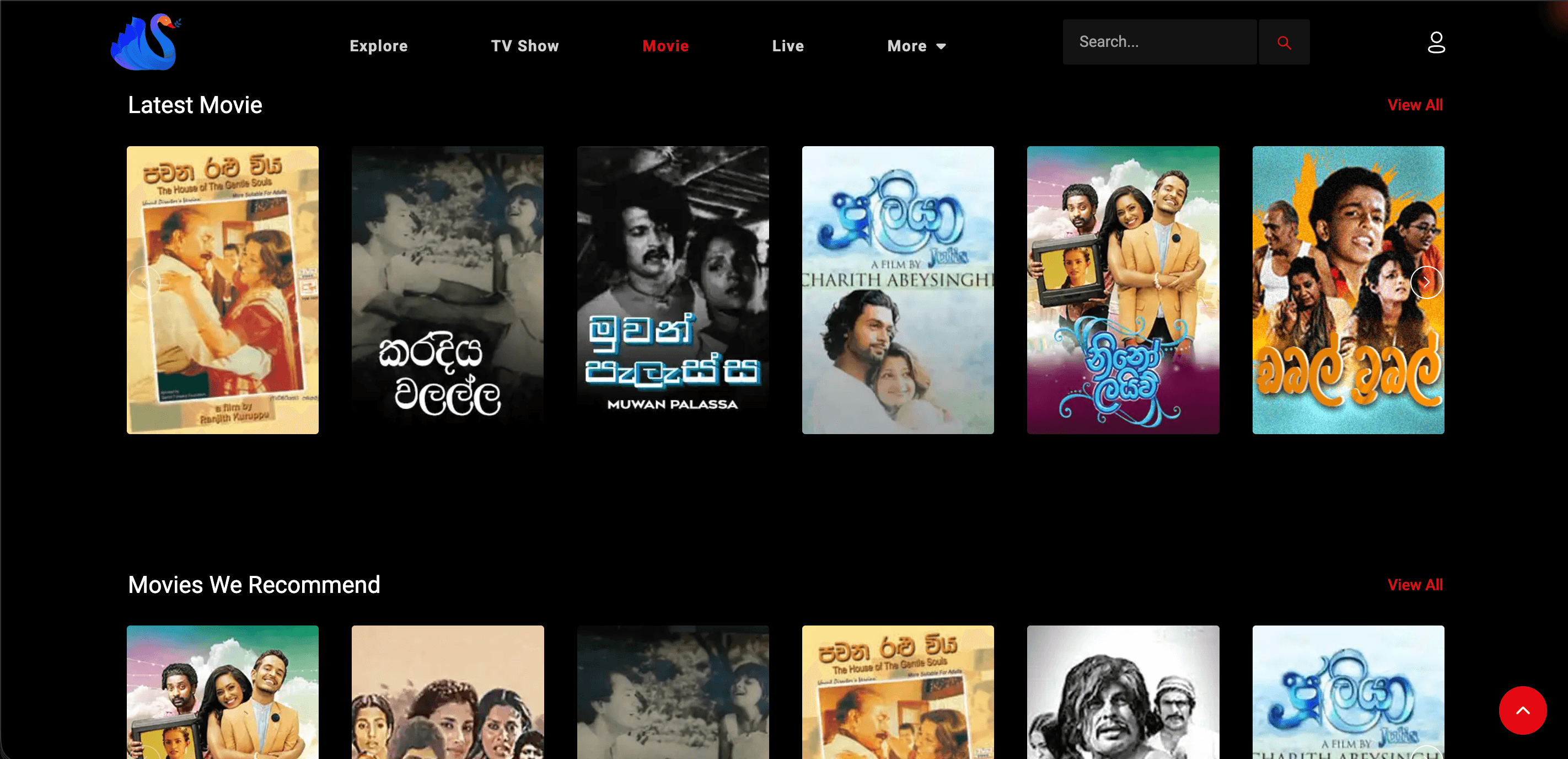The image size is (1568, 759).
Task: Open recommended poster with three women's faces
Action: 447,692
